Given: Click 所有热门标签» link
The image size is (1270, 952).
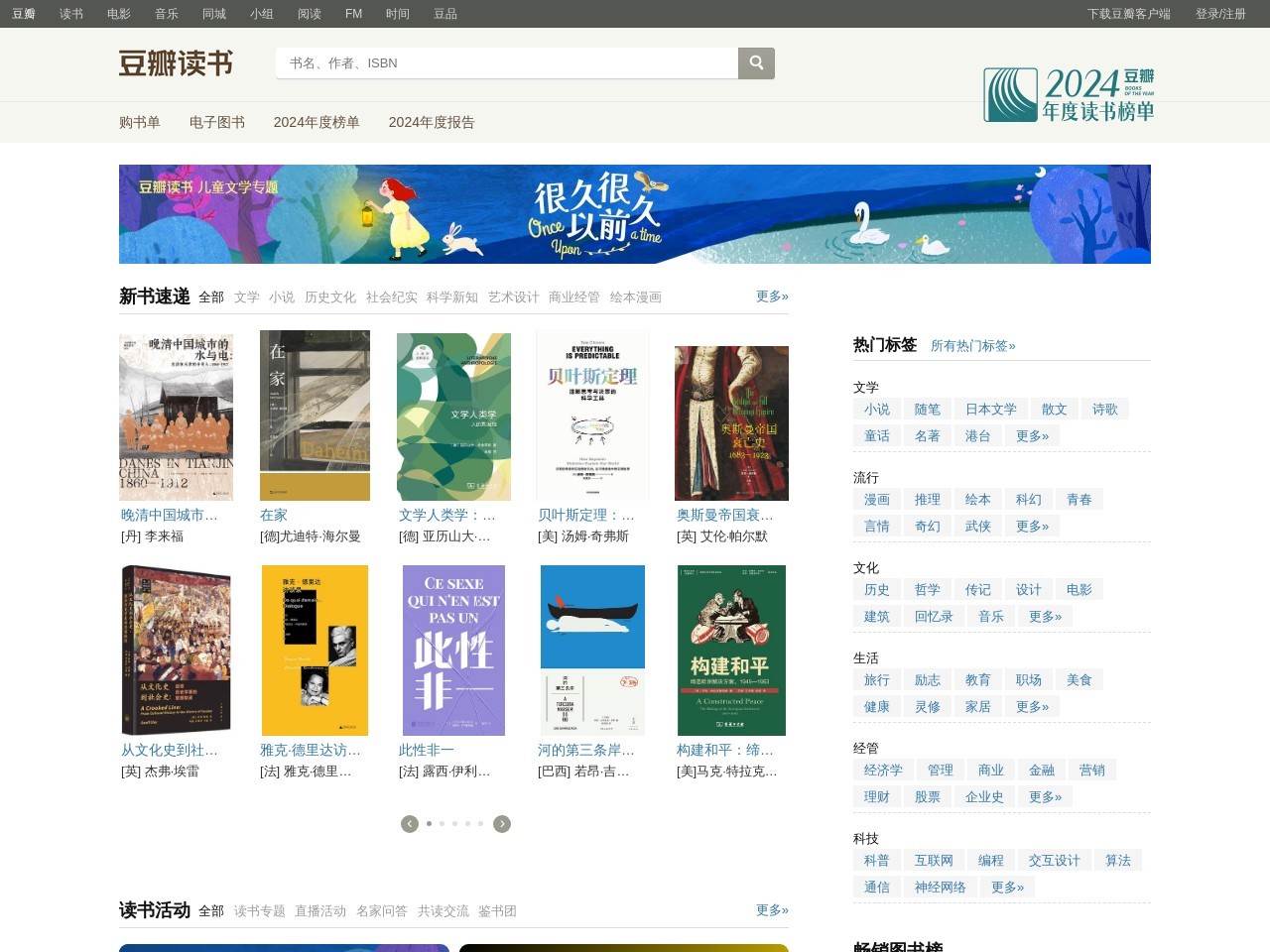Looking at the screenshot, I should 973,346.
